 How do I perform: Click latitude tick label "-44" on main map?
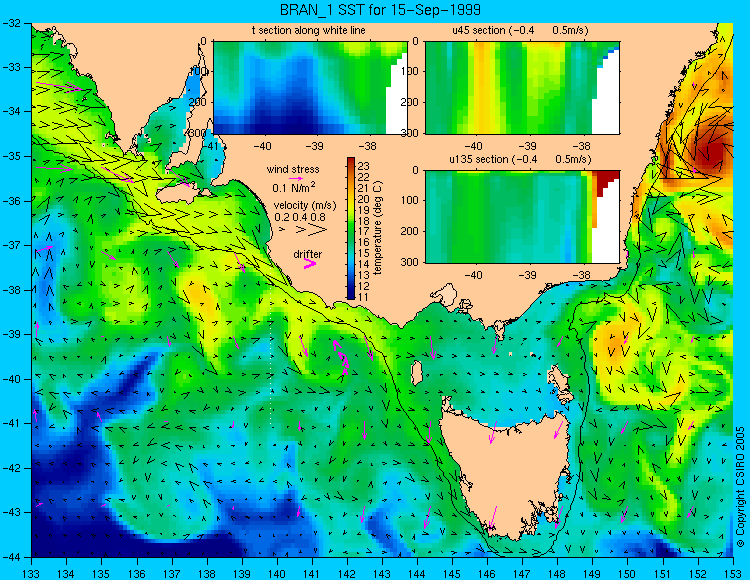tap(13, 557)
